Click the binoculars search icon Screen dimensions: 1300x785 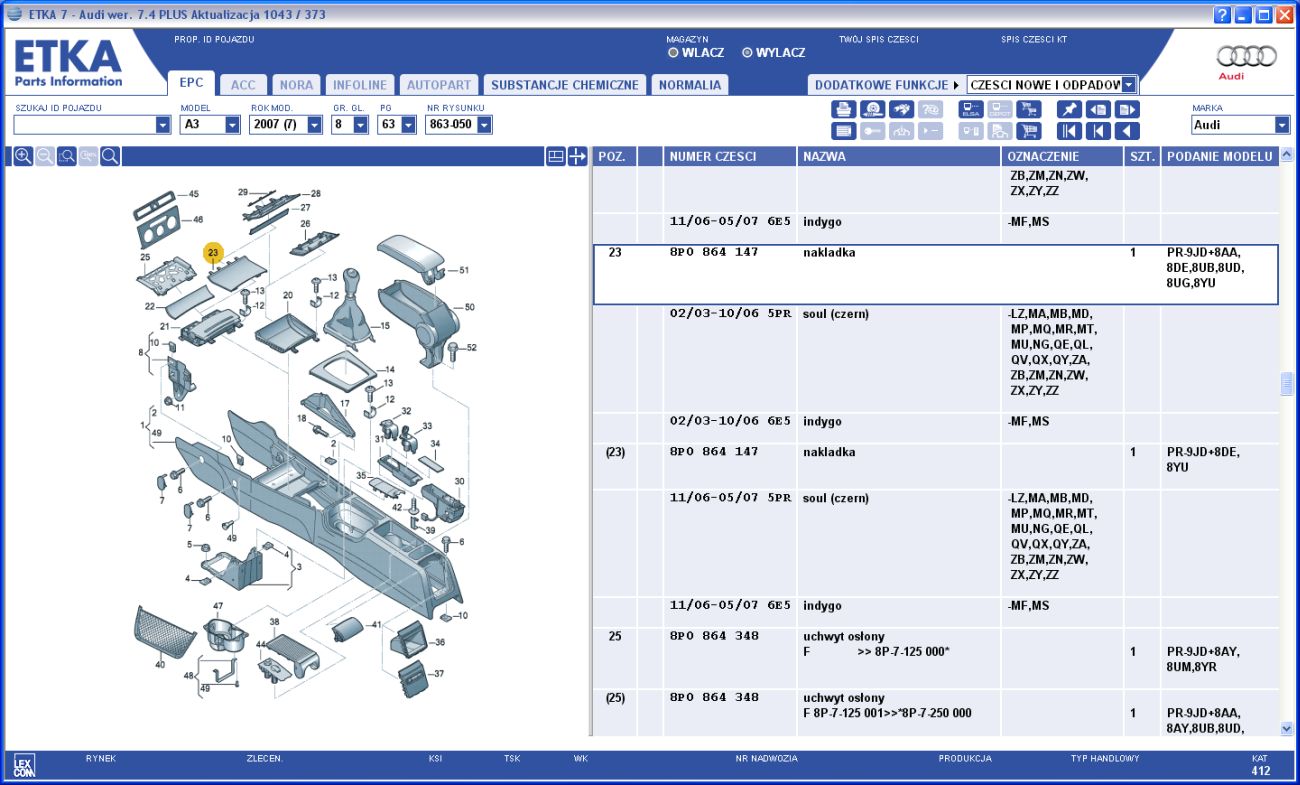[x=902, y=109]
